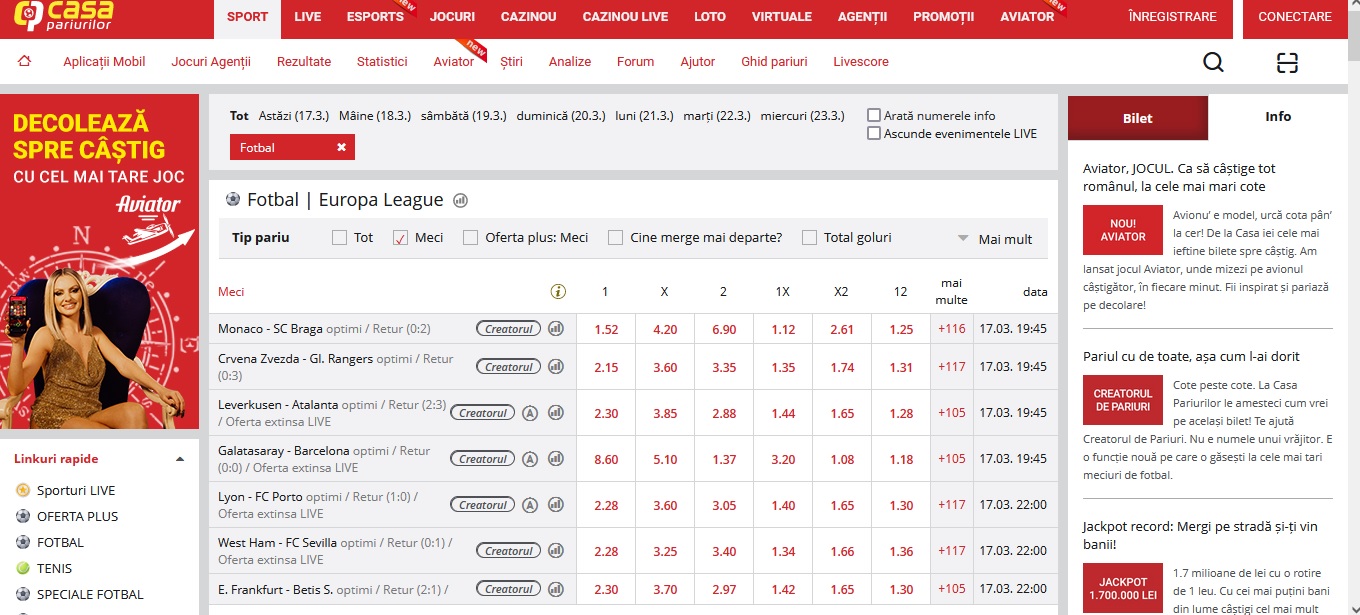This screenshot has height=615, width=1360.
Task: Open the search magnifier icon
Action: point(1213,63)
